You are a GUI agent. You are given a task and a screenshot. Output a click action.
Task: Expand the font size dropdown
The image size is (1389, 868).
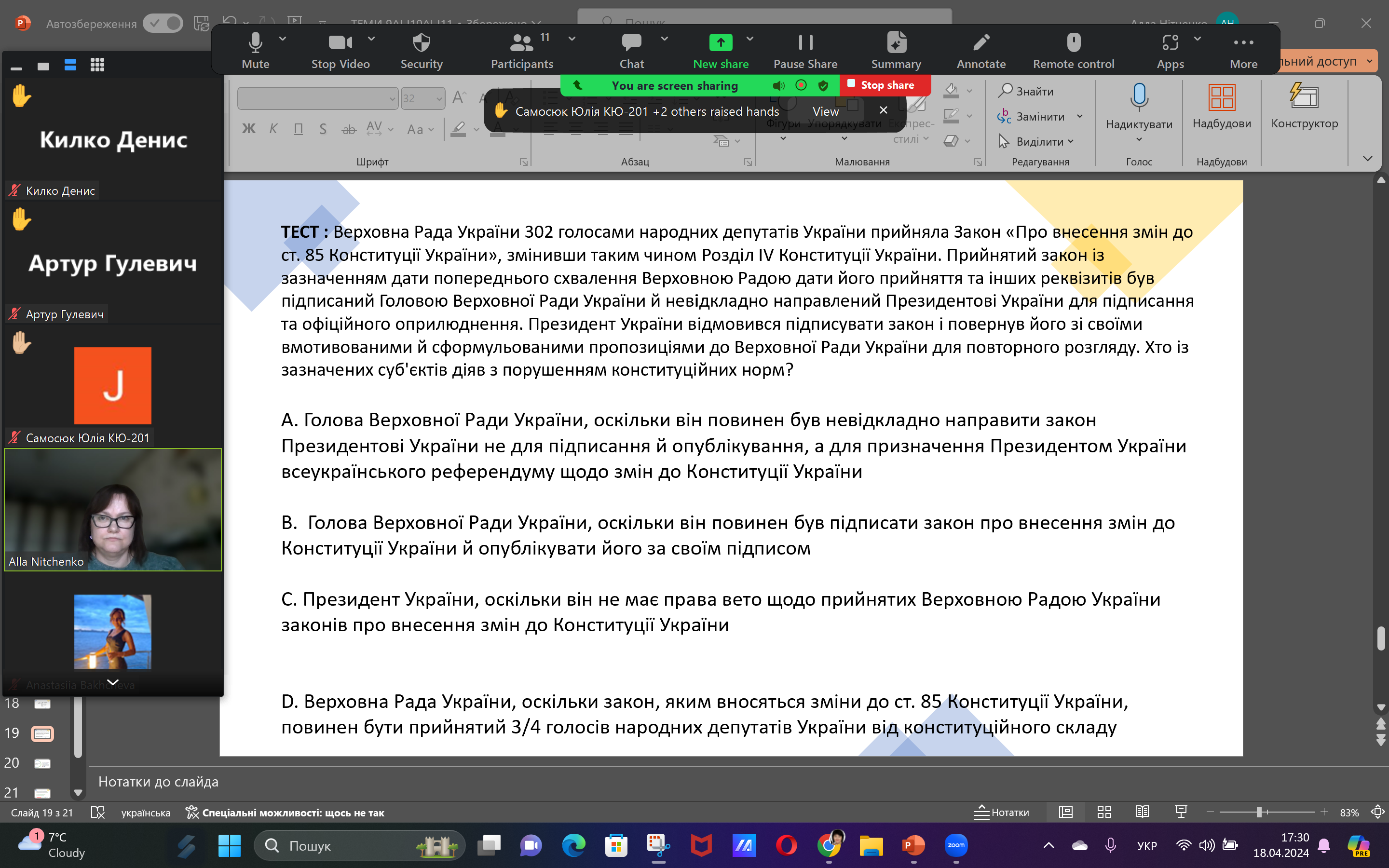click(x=439, y=99)
